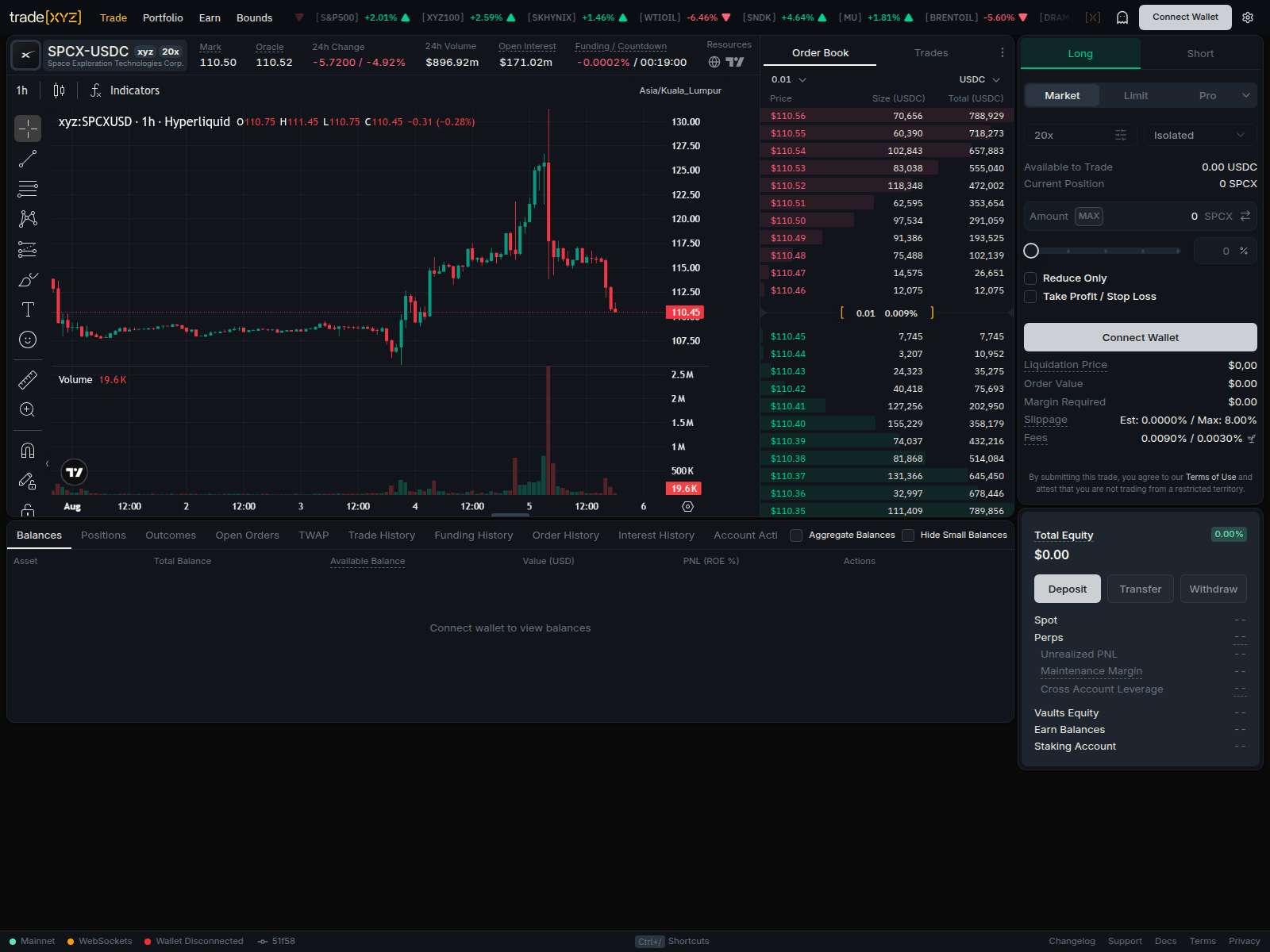
Task: Open the emoji icons tool
Action: click(x=28, y=340)
